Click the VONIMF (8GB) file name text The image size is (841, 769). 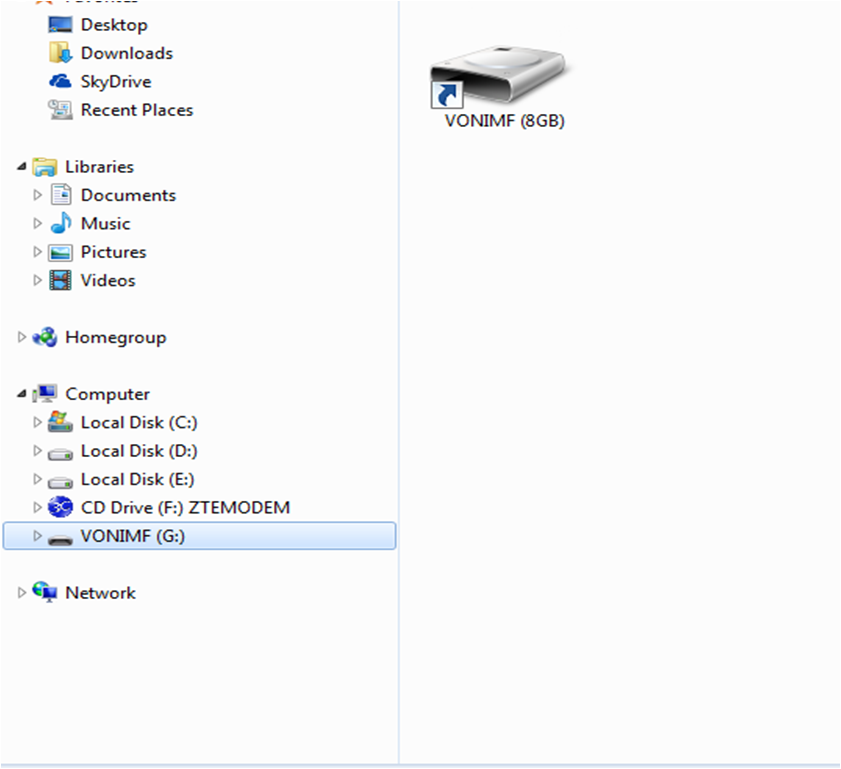tap(504, 121)
